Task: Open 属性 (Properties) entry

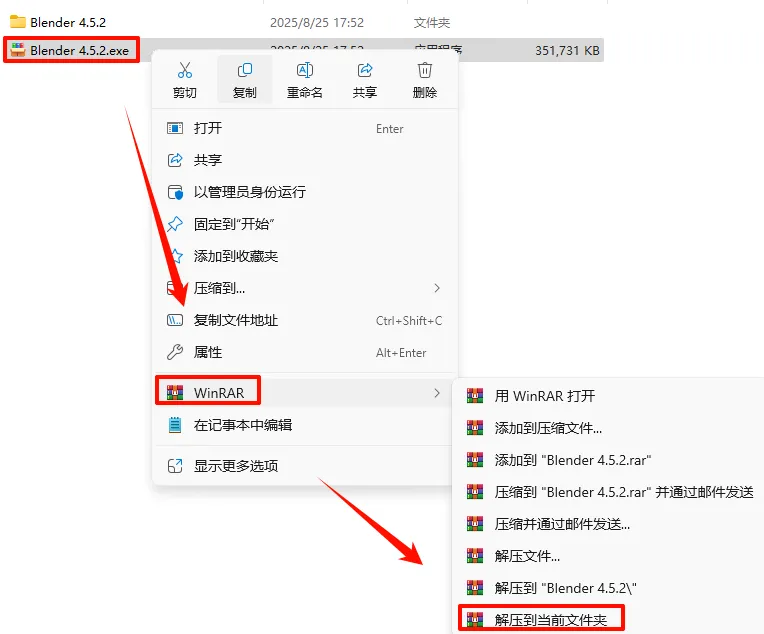Action: click(305, 352)
